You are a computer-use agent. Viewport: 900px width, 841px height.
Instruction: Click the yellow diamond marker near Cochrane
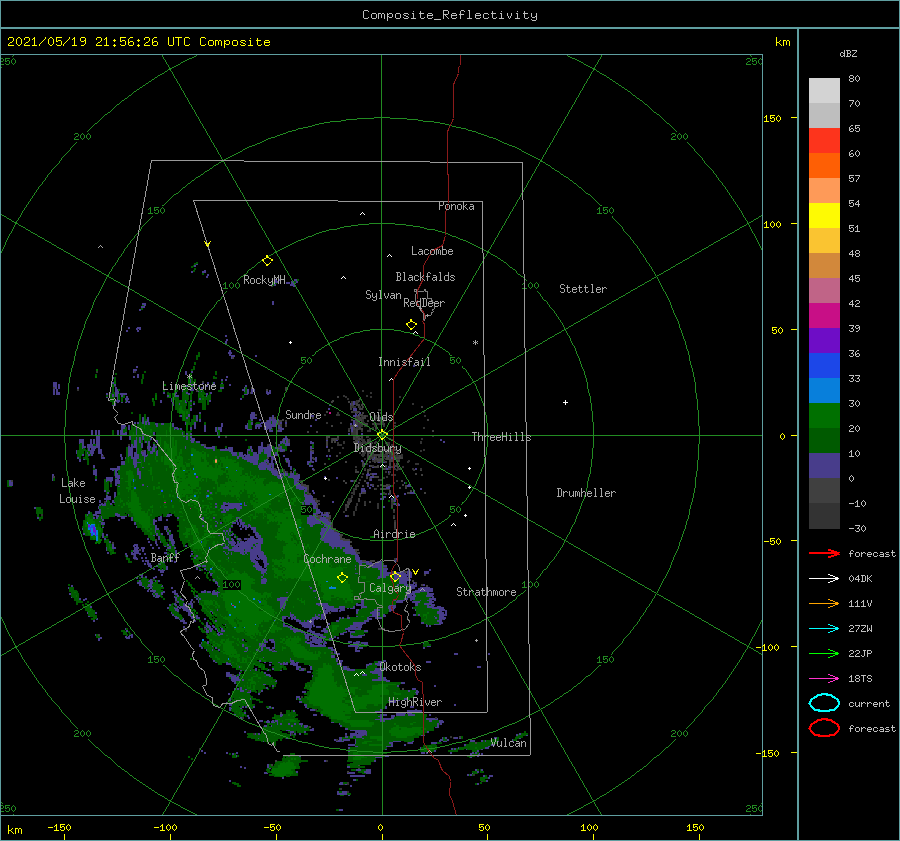342,578
